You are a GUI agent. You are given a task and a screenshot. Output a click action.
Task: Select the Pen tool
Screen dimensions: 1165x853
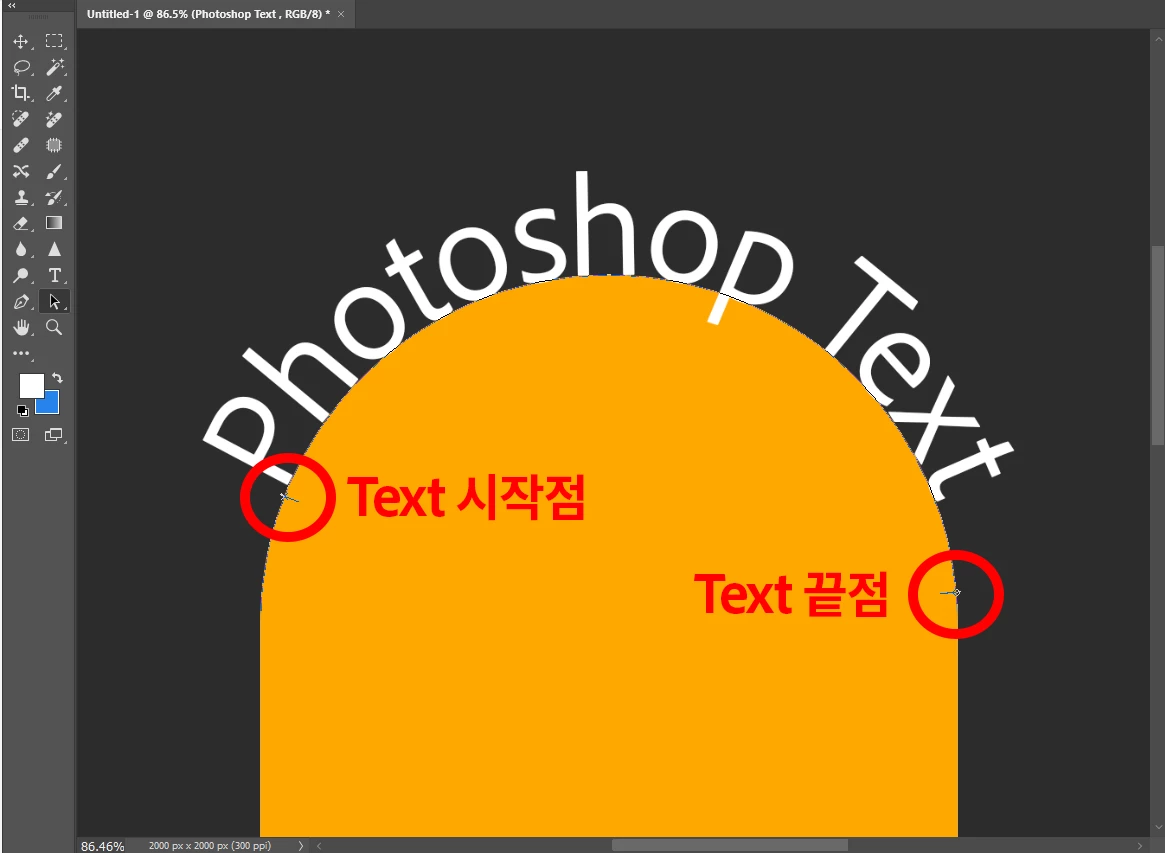pos(21,301)
